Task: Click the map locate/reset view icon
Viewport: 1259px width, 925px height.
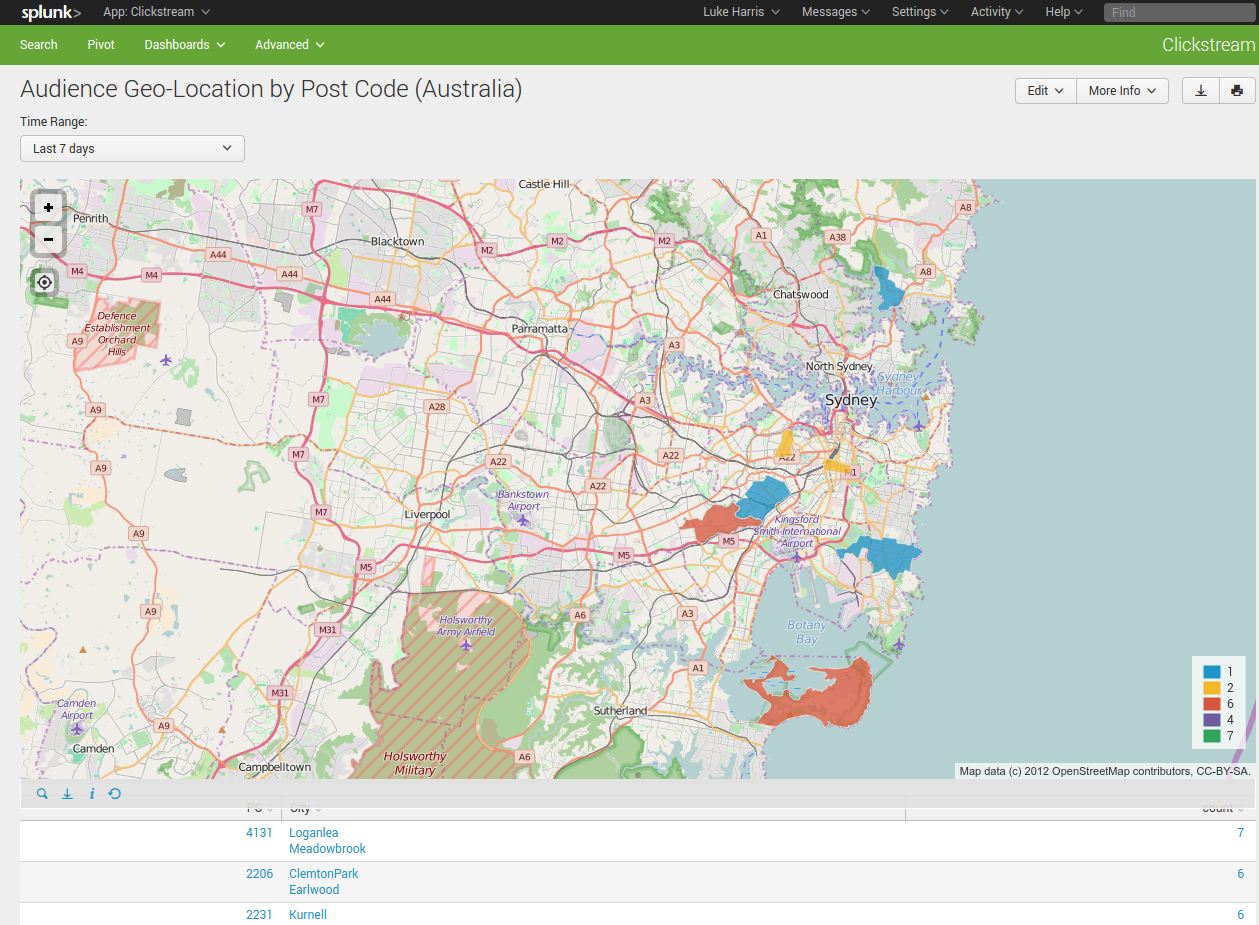Action: [x=44, y=282]
